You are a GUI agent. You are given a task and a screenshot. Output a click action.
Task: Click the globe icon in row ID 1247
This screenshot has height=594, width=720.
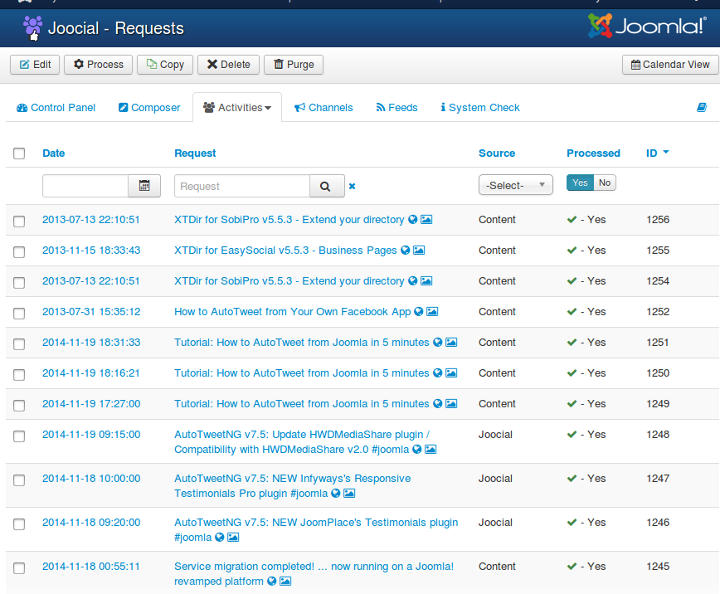336,493
